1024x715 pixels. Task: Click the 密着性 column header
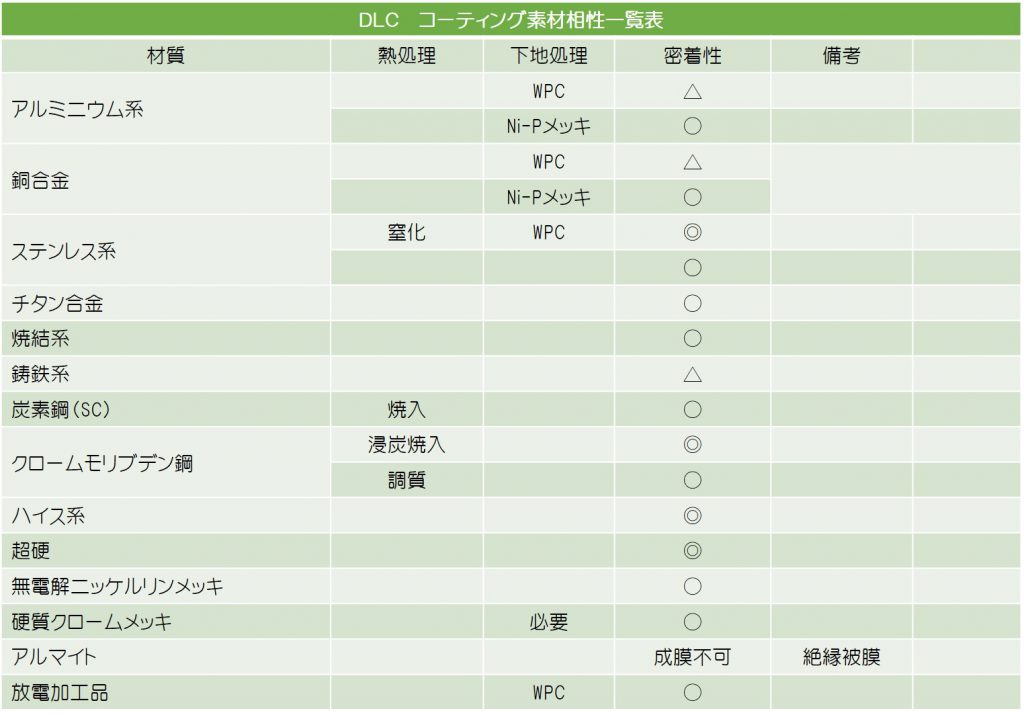click(692, 56)
